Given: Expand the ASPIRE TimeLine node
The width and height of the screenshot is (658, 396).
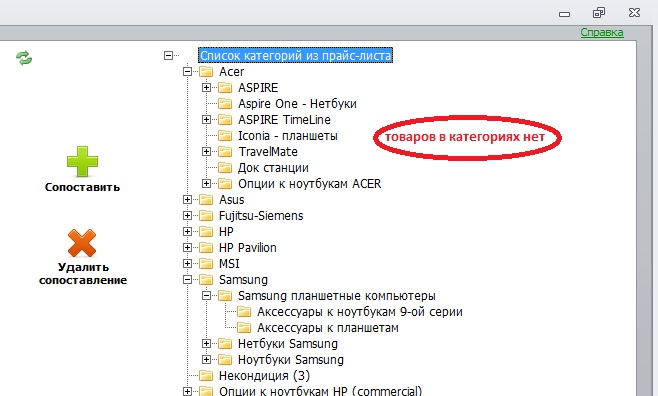Looking at the screenshot, I should tap(206, 120).
